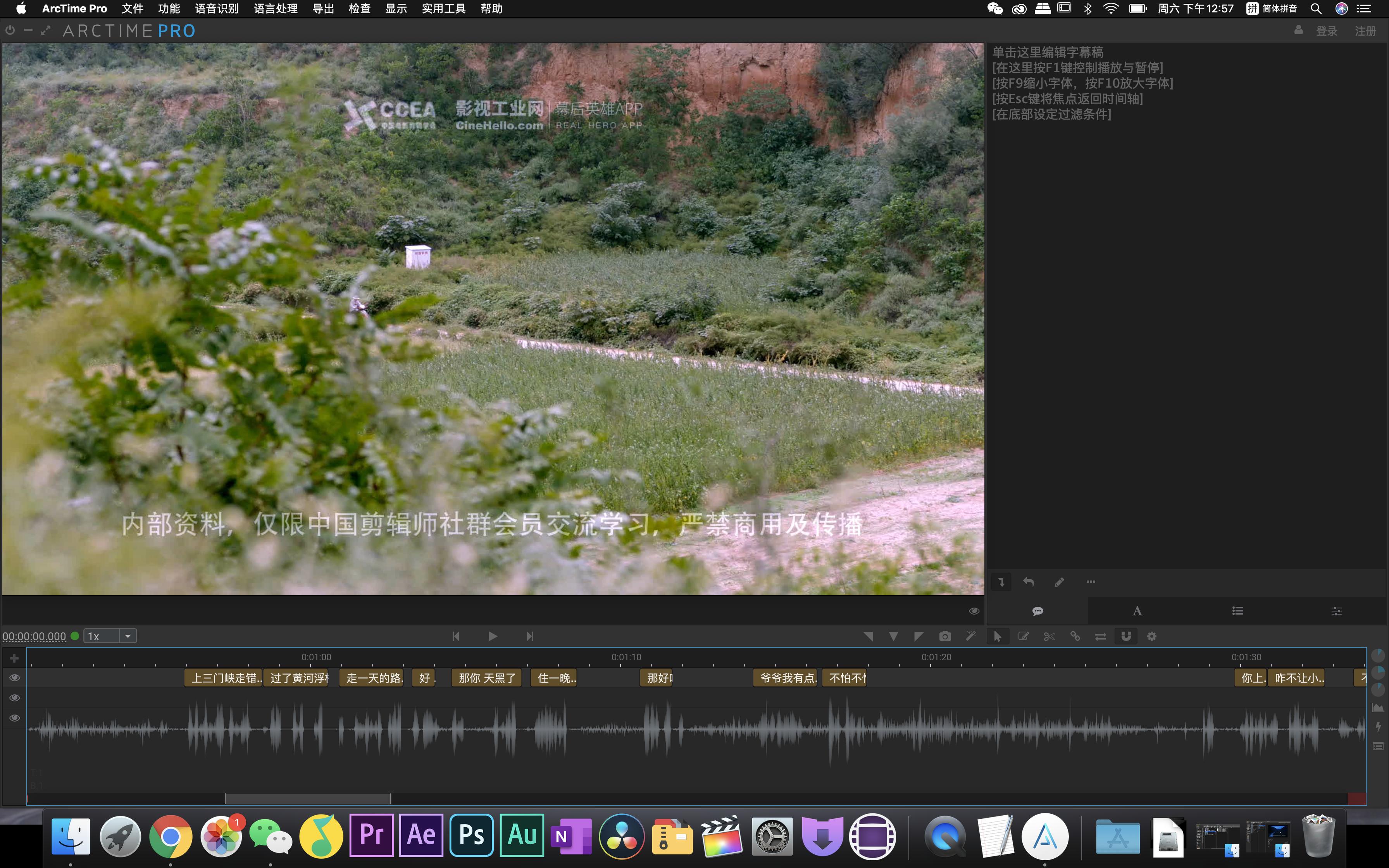Expand the three-dots more options
The image size is (1389, 868).
(1091, 582)
